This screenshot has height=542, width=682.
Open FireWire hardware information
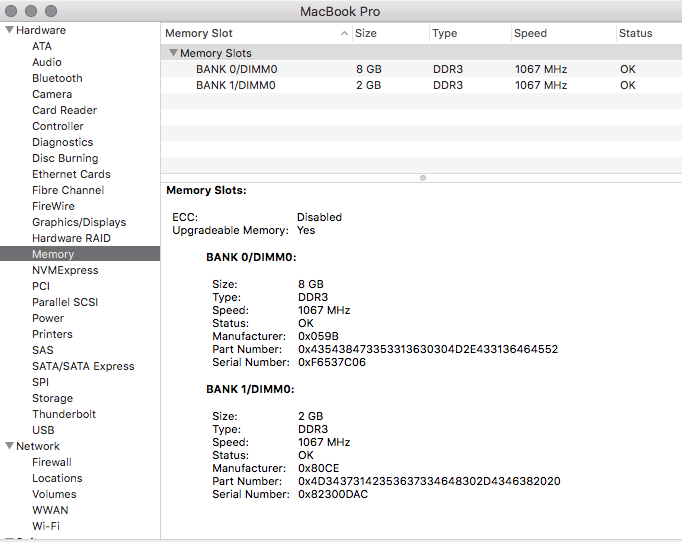pos(53,206)
